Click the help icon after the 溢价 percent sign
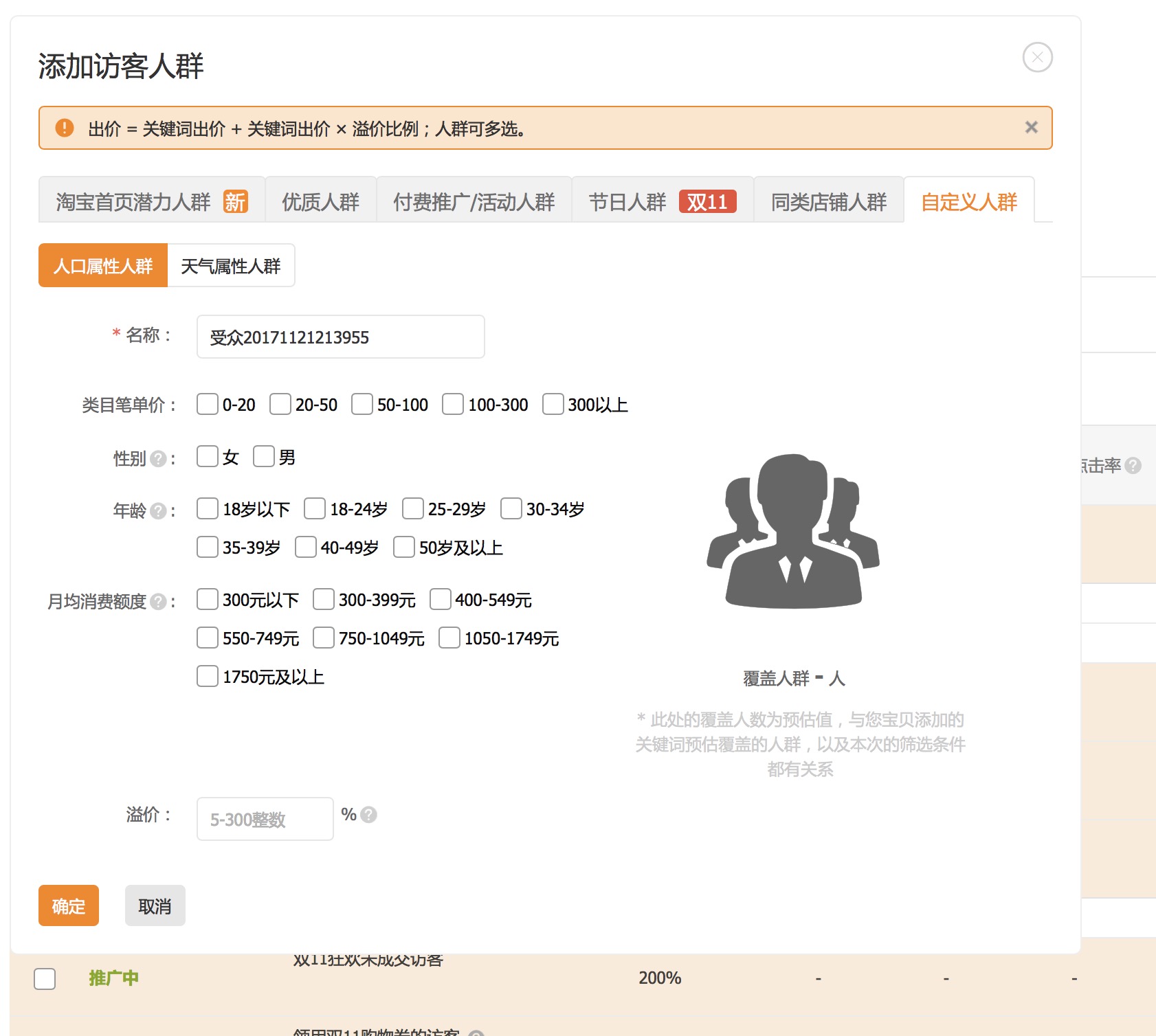The height and width of the screenshot is (1036, 1156). coord(369,815)
